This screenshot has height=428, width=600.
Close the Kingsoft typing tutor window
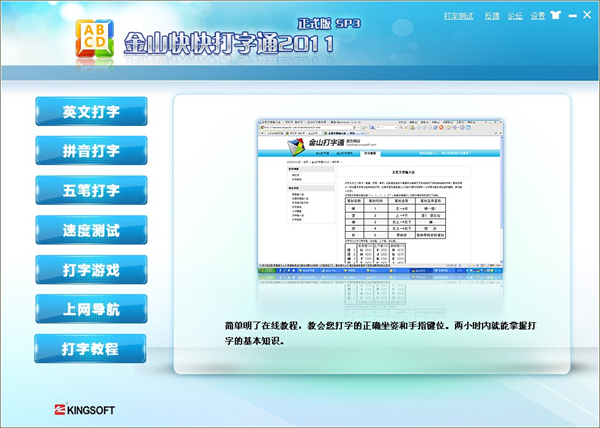point(585,16)
